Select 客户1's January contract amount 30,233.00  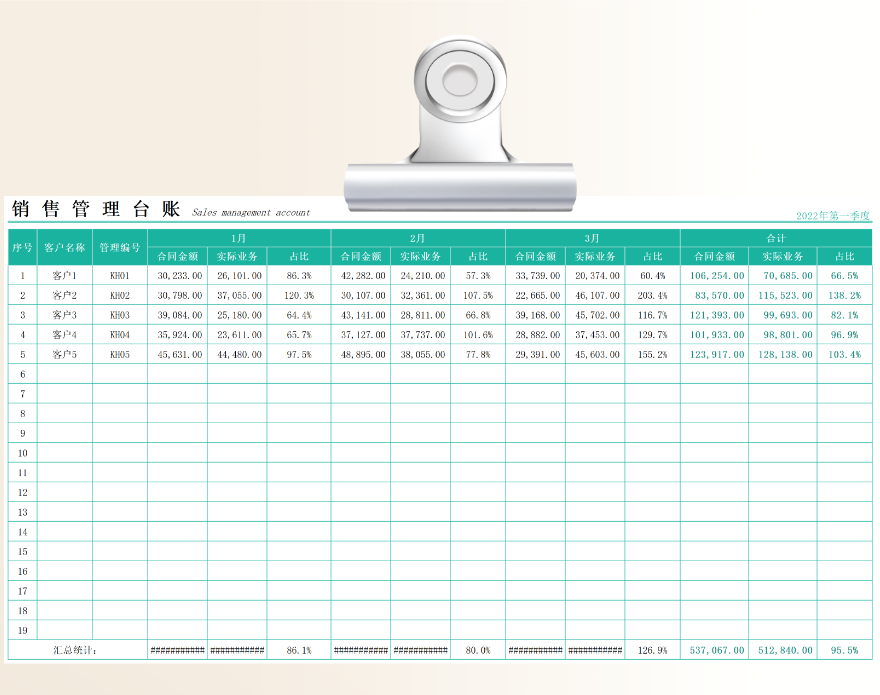[x=179, y=275]
